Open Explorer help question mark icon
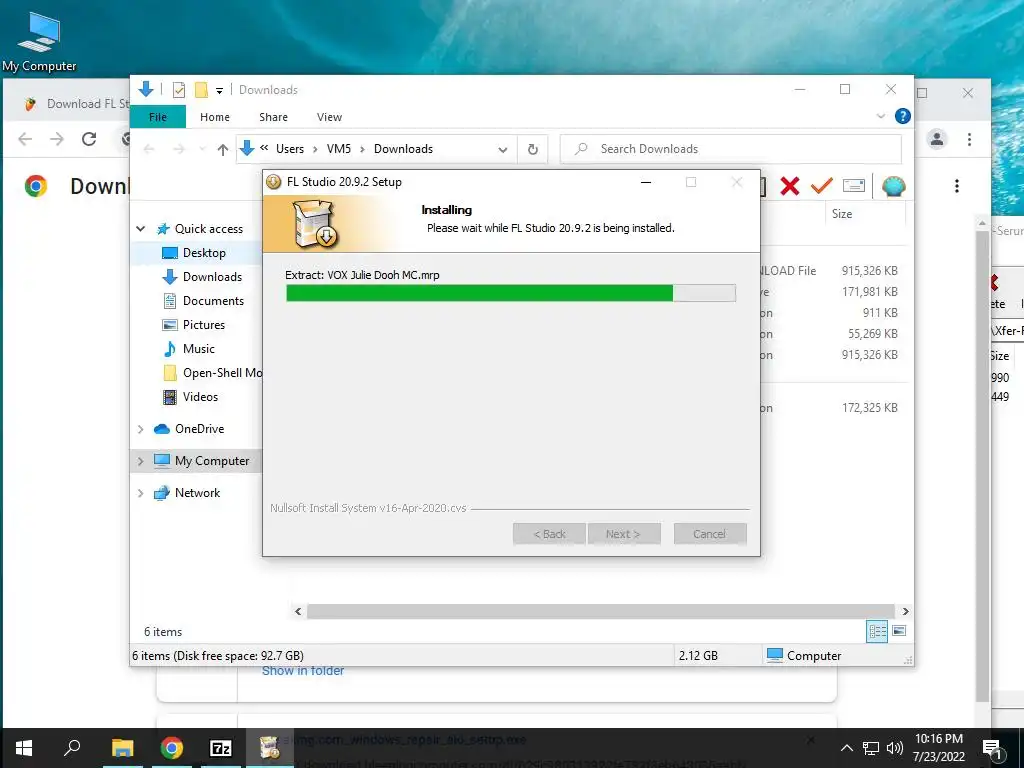The image size is (1024, 768). pyautogui.click(x=903, y=116)
